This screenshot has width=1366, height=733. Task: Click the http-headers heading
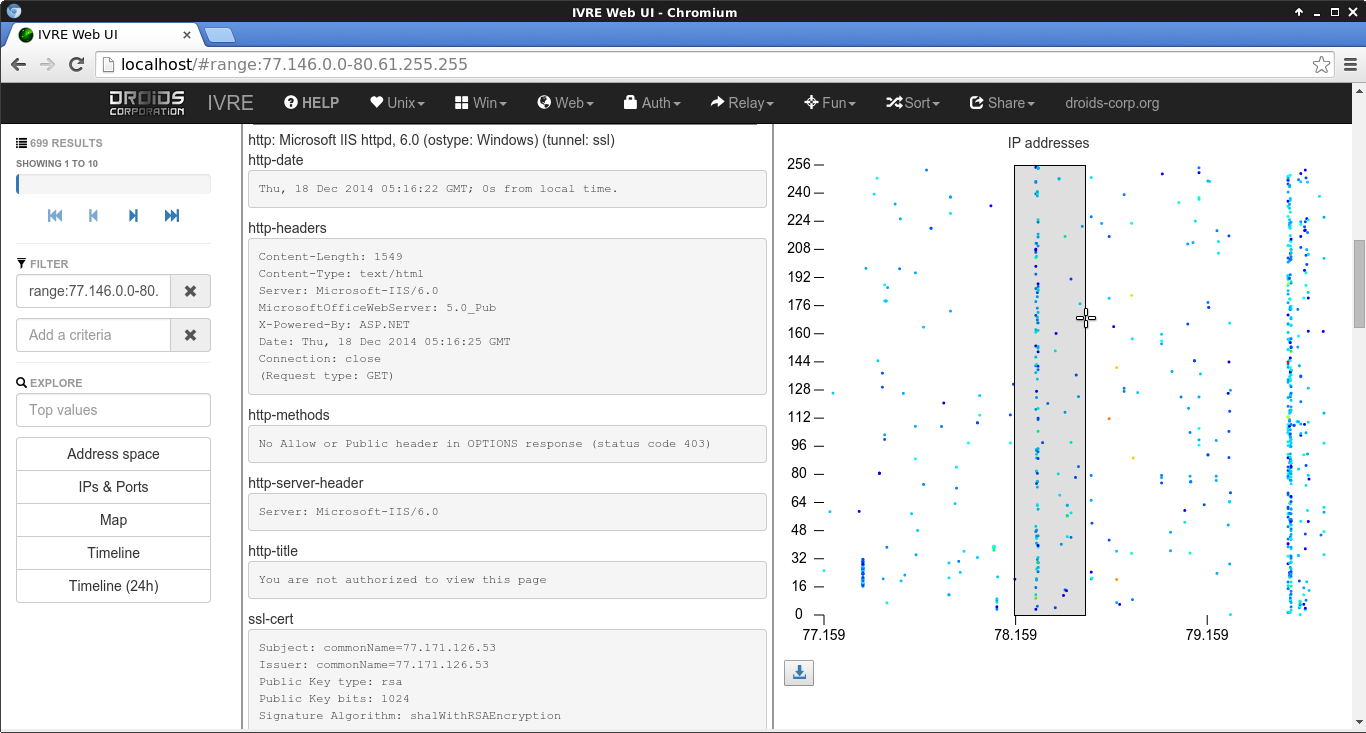pos(287,228)
